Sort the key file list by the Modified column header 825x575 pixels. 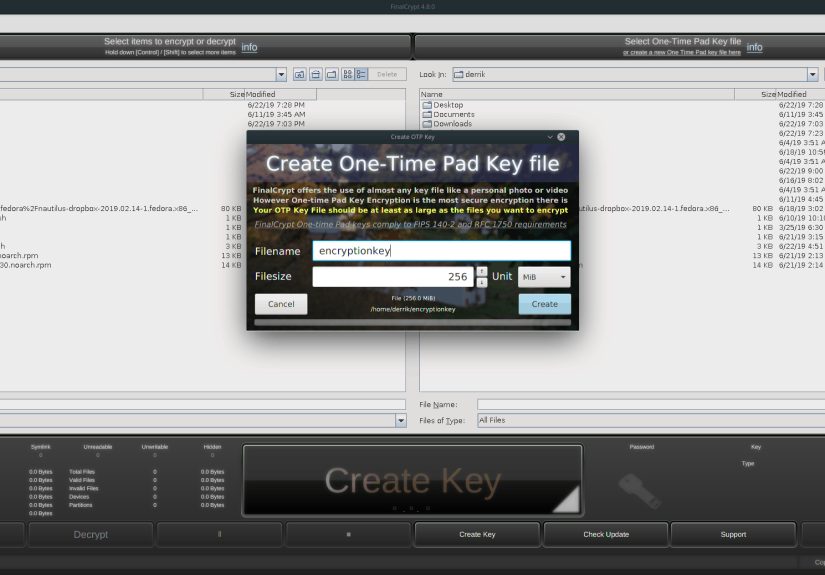(x=801, y=94)
